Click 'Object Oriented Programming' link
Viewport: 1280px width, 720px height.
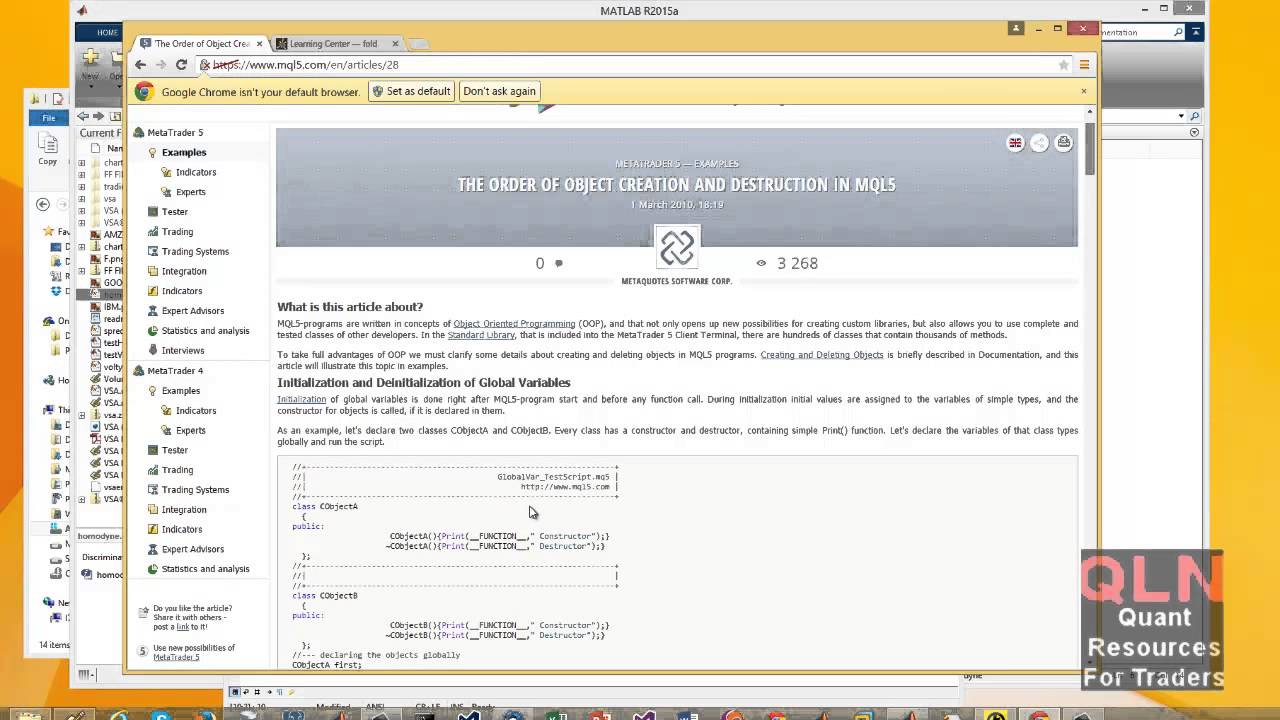514,324
